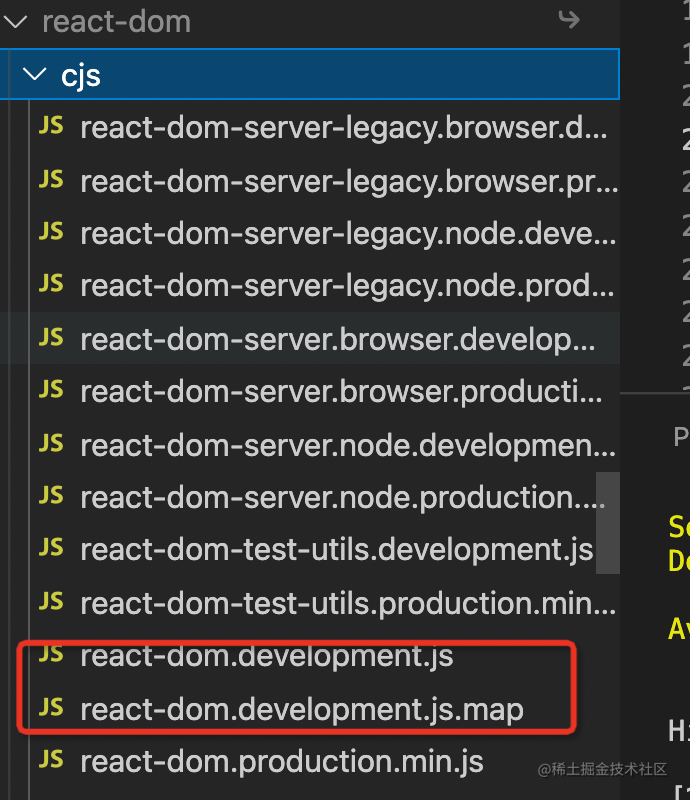Click JS icon of react-dom-server-legacy.browser.pr...
The width and height of the screenshot is (690, 800).
51,180
